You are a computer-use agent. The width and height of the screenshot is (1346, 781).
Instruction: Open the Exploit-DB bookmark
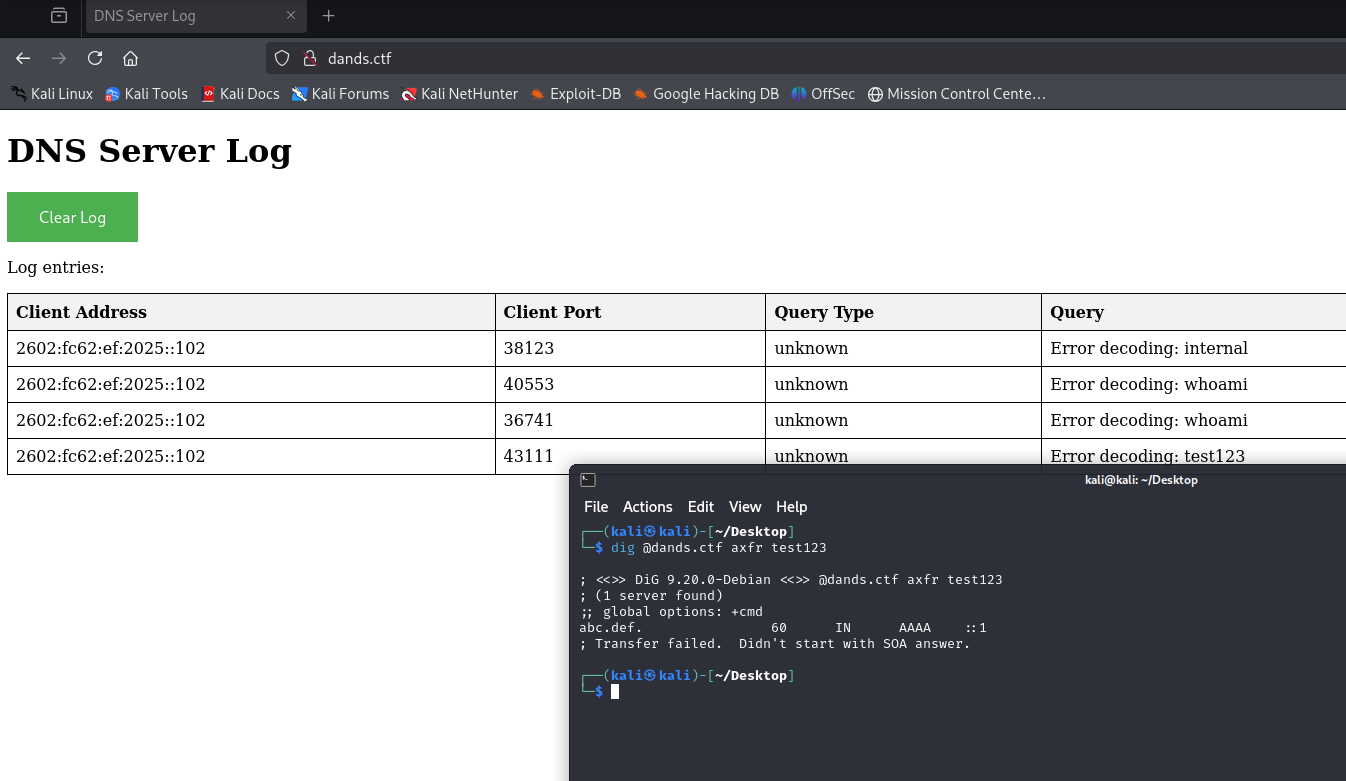click(575, 94)
